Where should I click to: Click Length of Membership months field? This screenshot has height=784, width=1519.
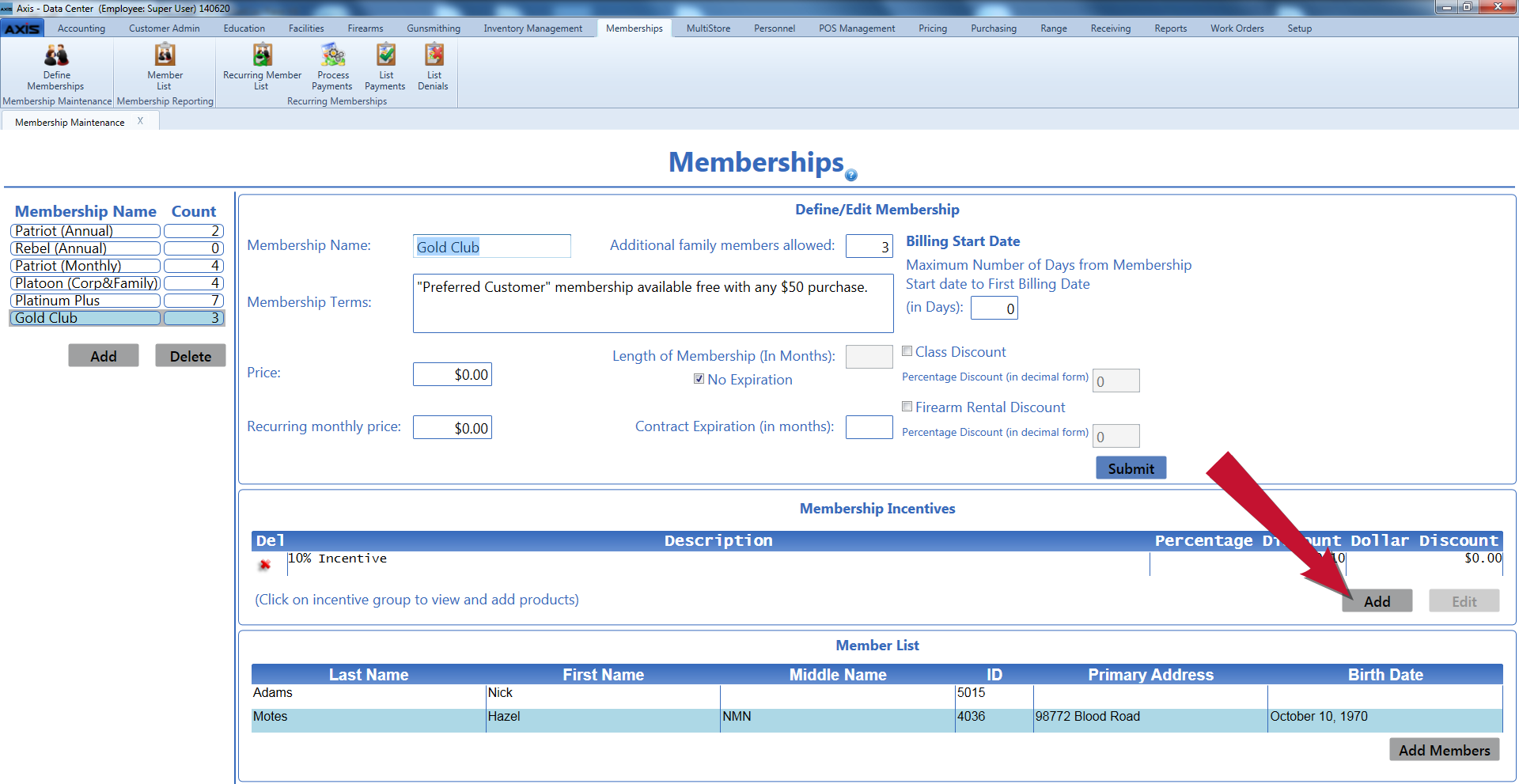869,357
